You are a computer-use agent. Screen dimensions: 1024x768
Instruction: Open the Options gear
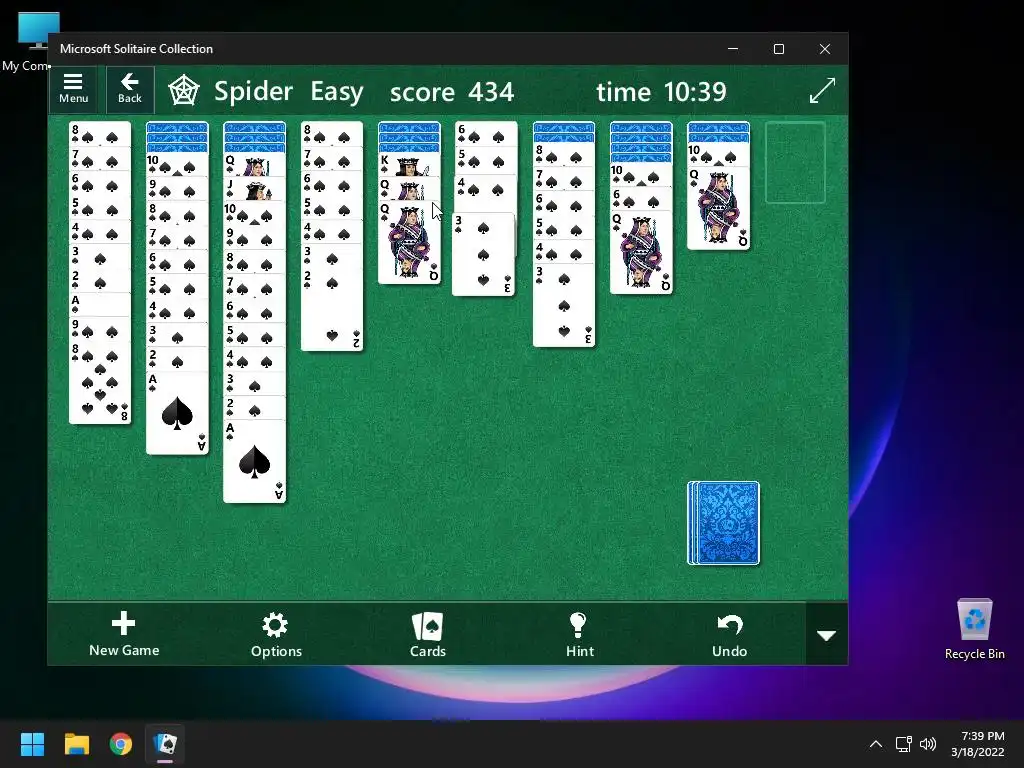pos(276,634)
